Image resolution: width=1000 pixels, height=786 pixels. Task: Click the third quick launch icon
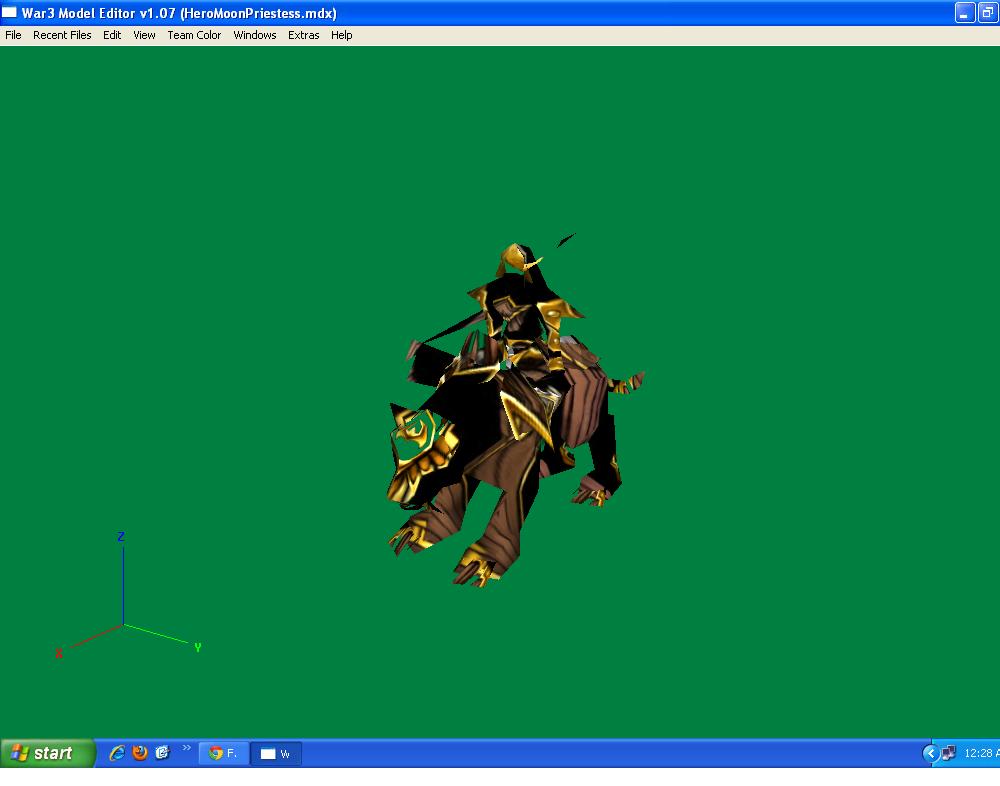(x=163, y=753)
